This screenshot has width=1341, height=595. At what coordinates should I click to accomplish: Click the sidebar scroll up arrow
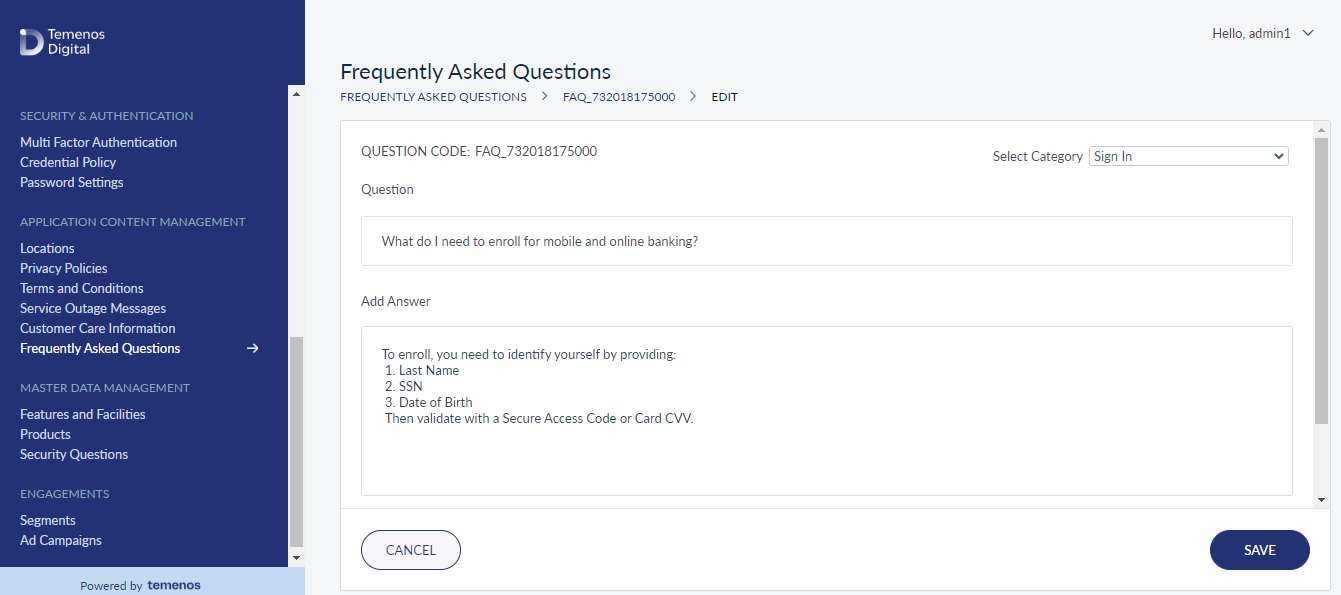coord(296,93)
